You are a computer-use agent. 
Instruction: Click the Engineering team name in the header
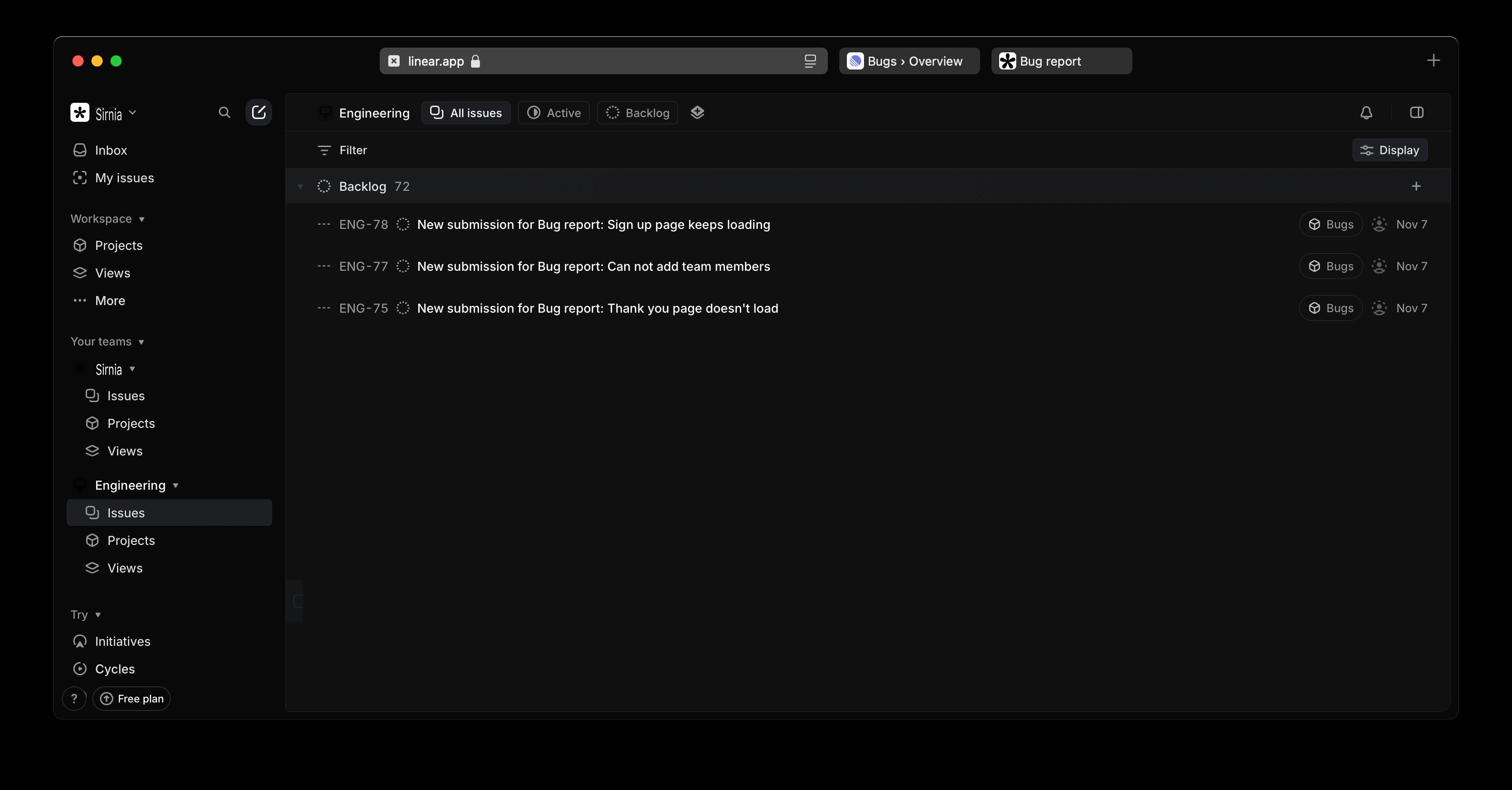[x=374, y=113]
